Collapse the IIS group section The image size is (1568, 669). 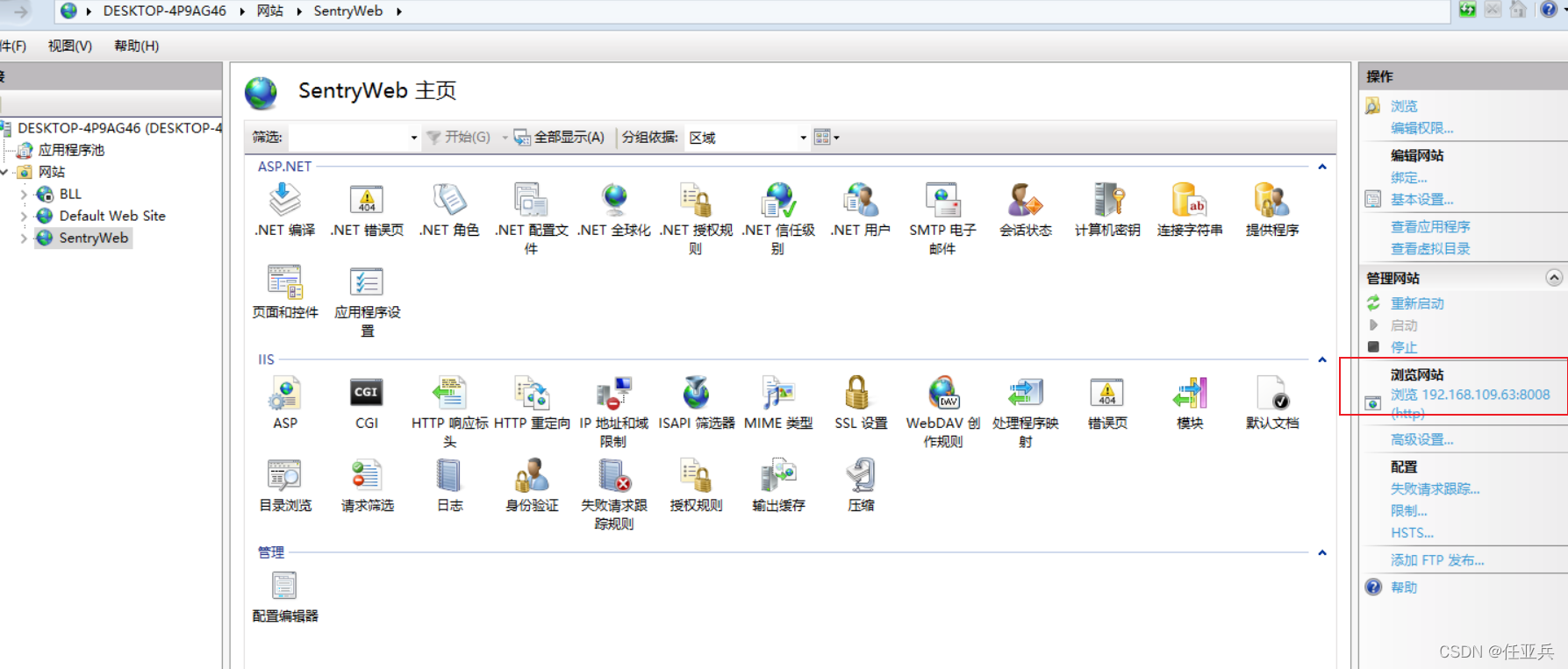1322,359
